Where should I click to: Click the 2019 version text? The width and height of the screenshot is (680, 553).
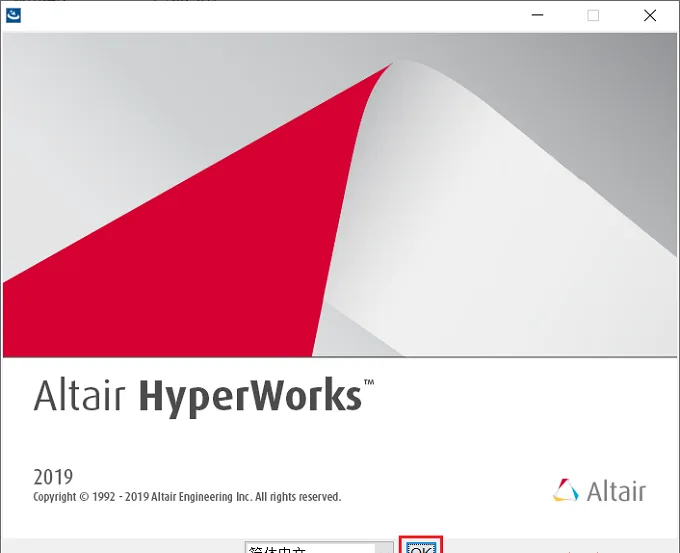tap(53, 477)
